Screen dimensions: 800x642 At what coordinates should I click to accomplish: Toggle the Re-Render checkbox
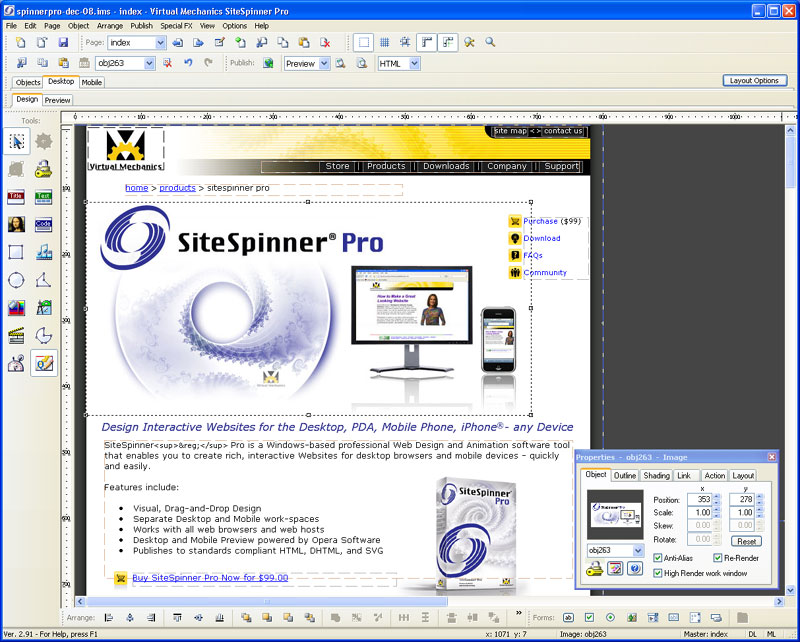[718, 558]
